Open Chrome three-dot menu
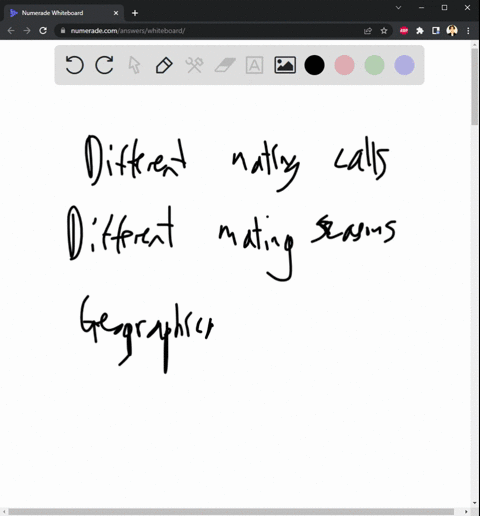480x516 pixels. [x=468, y=31]
